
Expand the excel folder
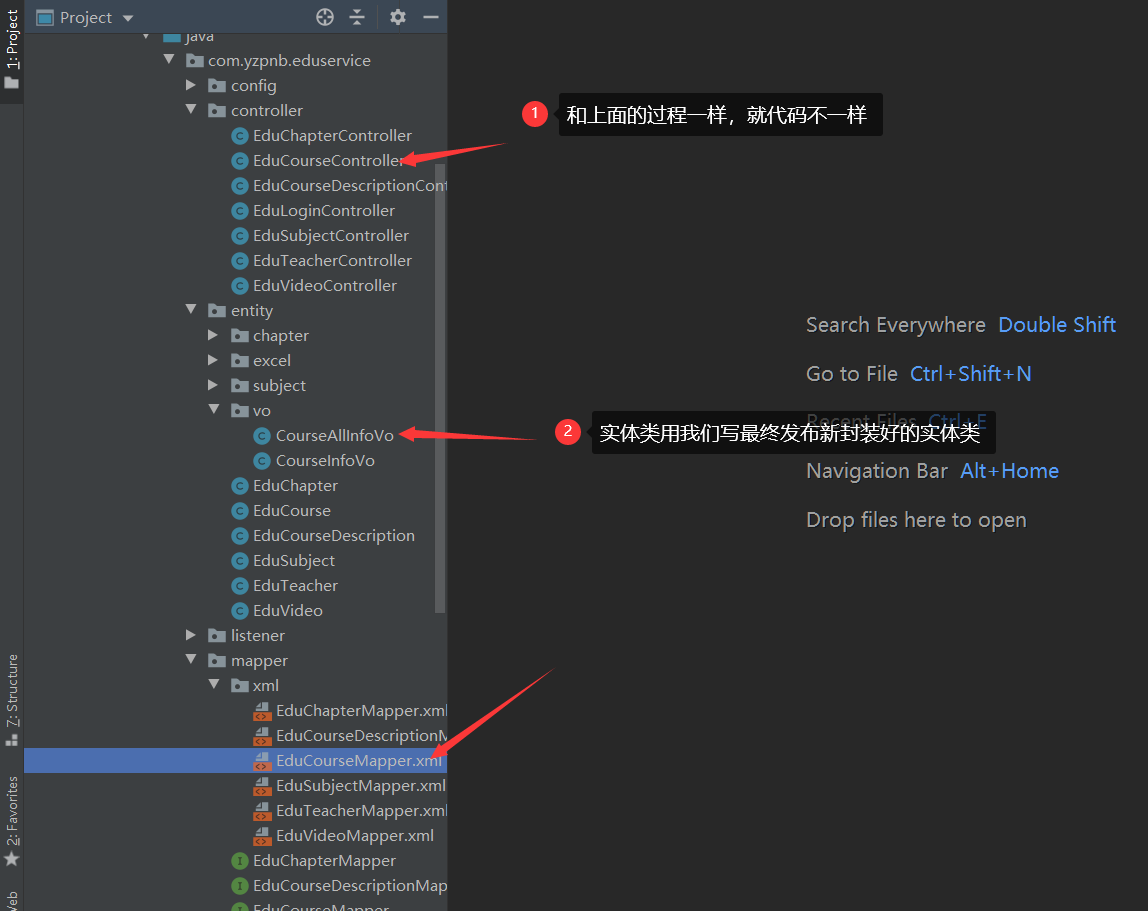point(214,360)
